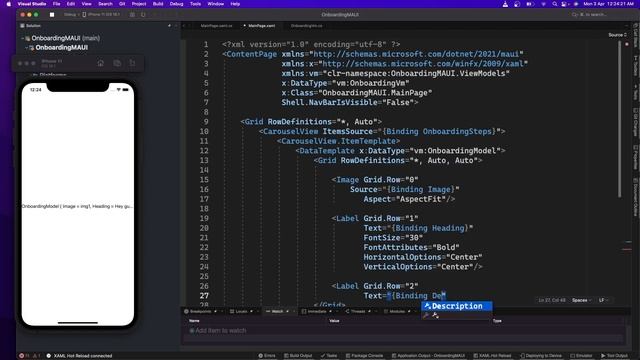Open the Tools menu
Screen dimensions: 640x360
point(196,4)
